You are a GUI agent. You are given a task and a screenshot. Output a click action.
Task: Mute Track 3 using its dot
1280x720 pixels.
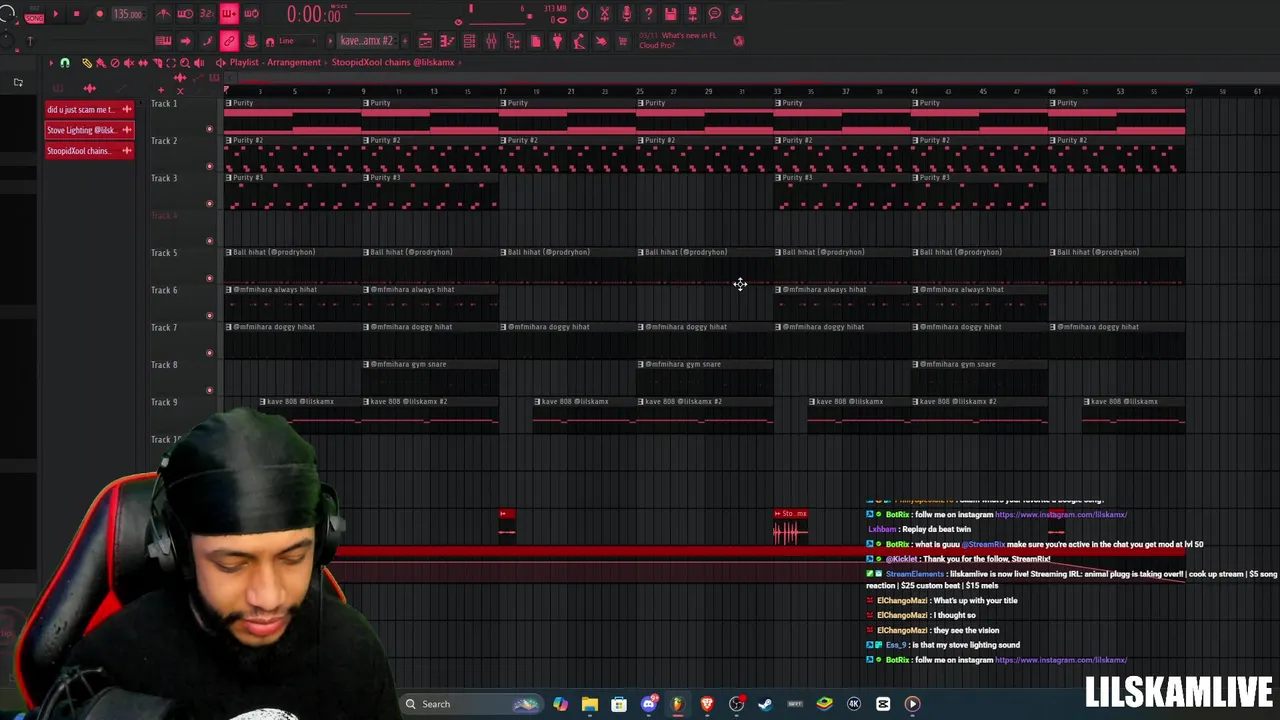point(209,204)
